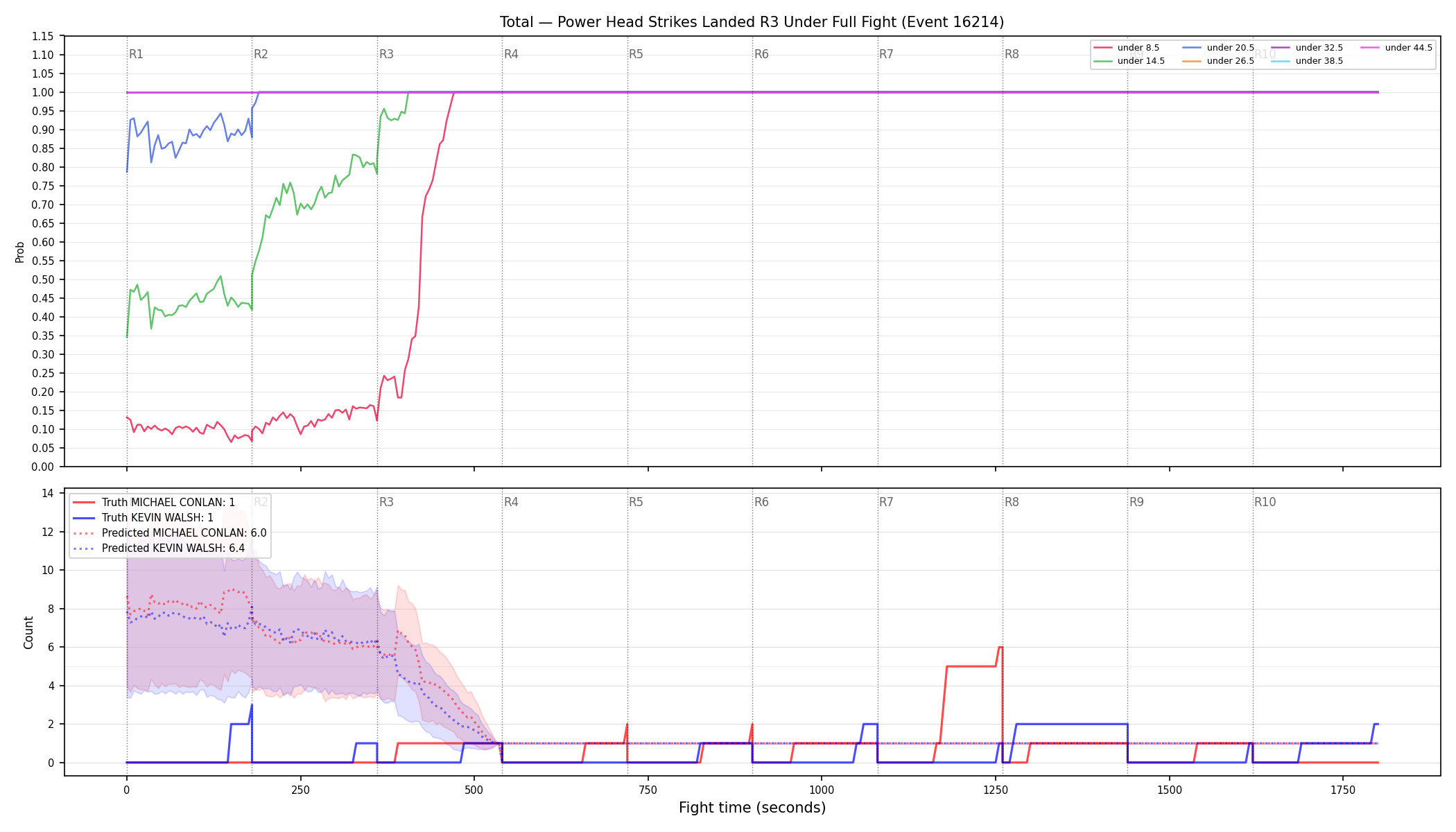The image size is (1456, 832).
Task: Click the 12 tick on Count axis
Action: (48, 532)
